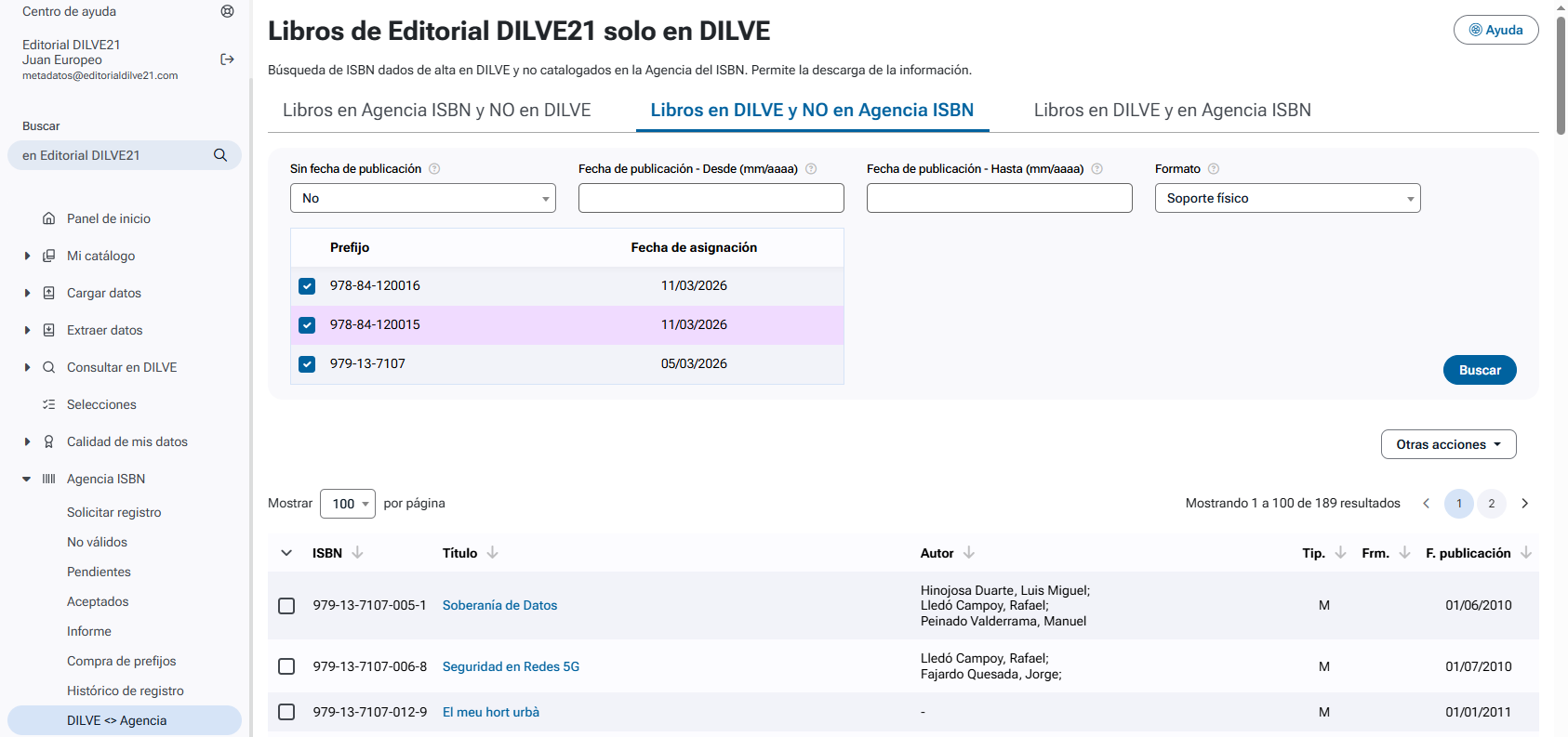Screen dimensions: 1568x737
Task: Click the search magnifier icon in sidebar
Action: click(220, 155)
